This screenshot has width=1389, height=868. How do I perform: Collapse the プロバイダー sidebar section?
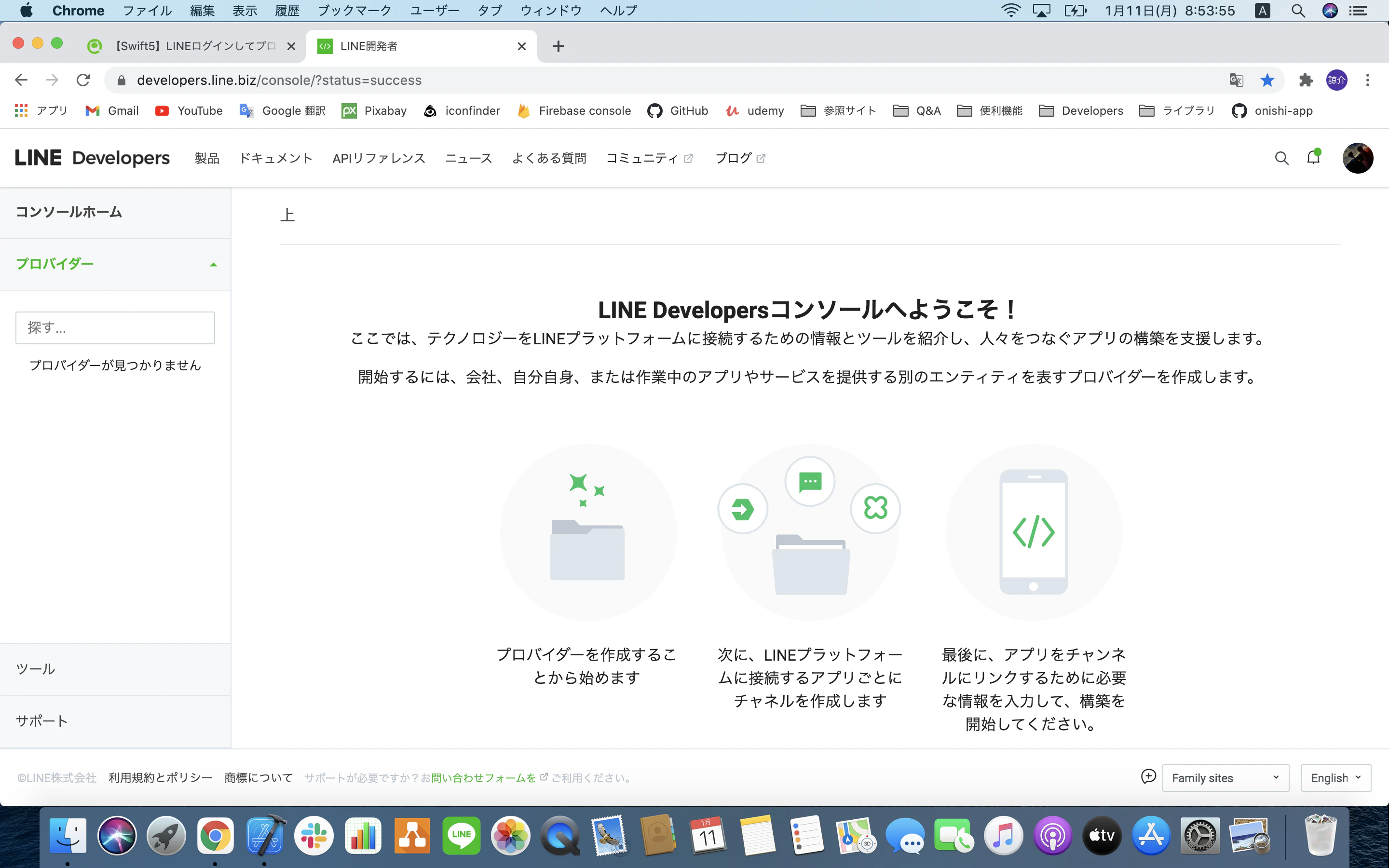115,264
